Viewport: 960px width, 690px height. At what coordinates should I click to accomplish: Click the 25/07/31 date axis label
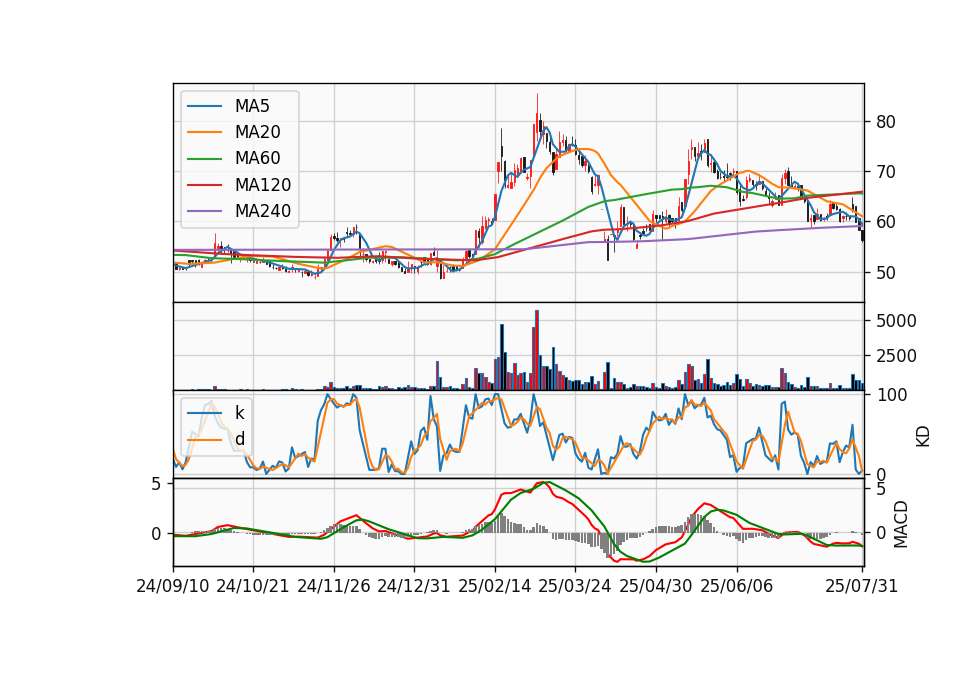(x=861, y=586)
